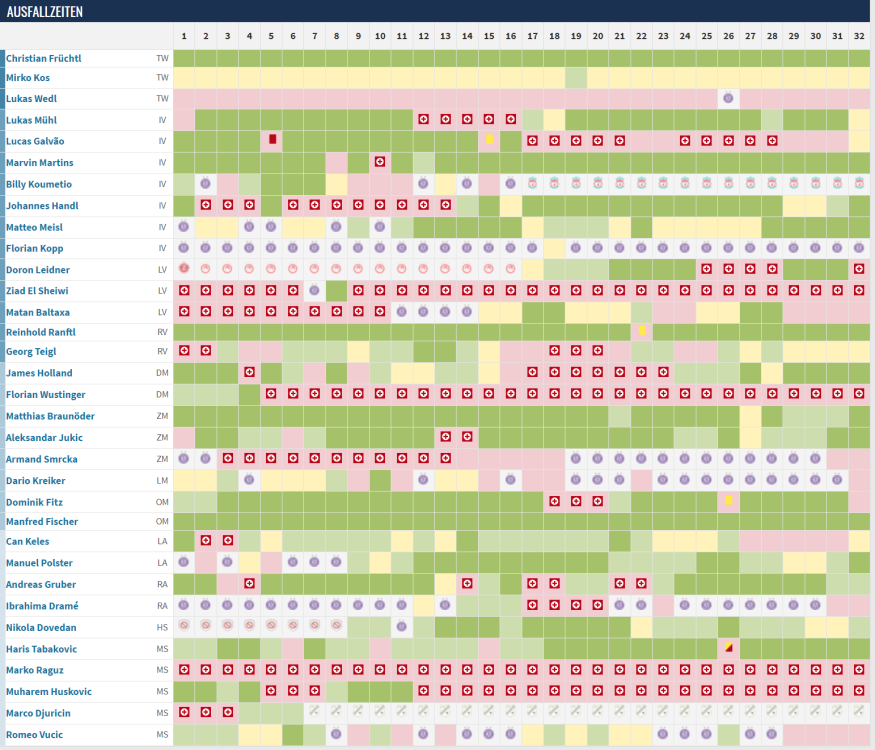The height and width of the screenshot is (750, 875).
Task: Click Reinhold Ranftl's yellow card on matchday 22
Action: (x=642, y=330)
